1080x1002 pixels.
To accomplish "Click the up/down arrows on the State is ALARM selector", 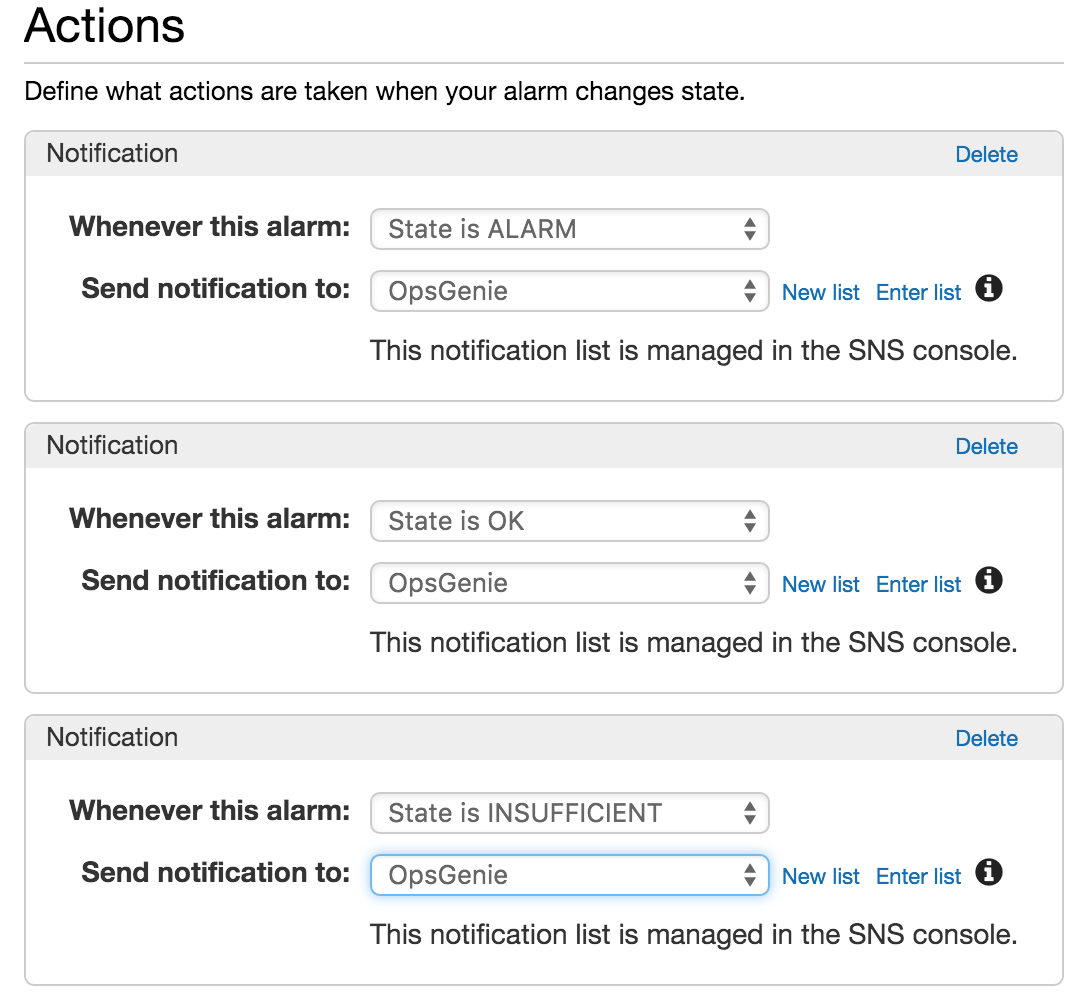I will (x=750, y=229).
